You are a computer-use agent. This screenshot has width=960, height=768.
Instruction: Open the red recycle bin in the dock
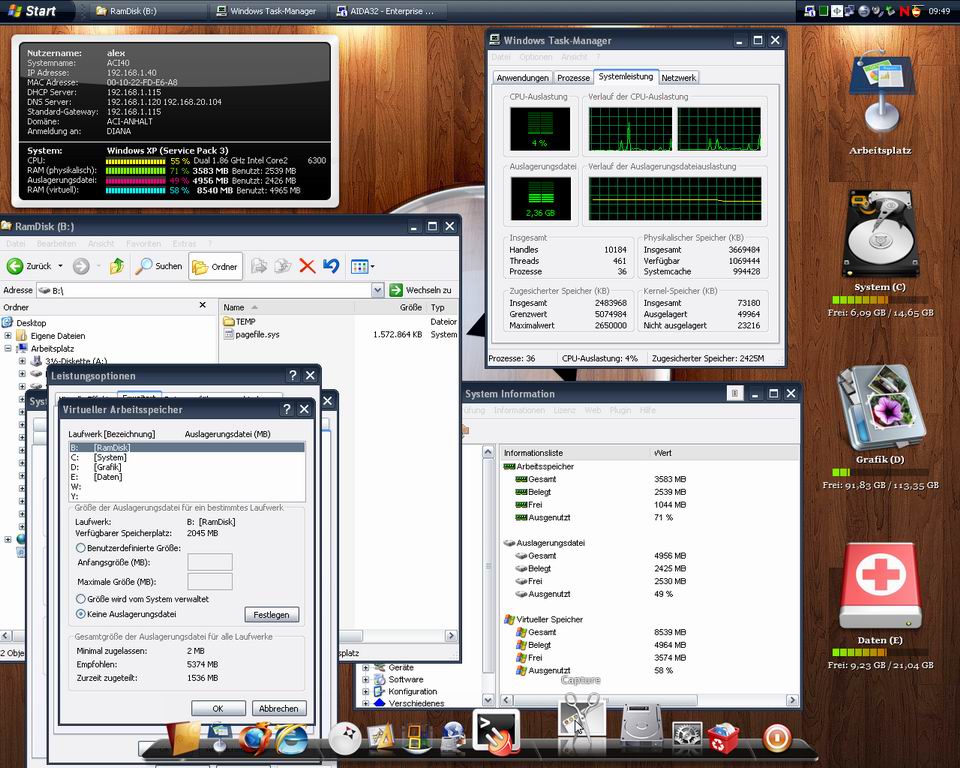pyautogui.click(x=723, y=737)
